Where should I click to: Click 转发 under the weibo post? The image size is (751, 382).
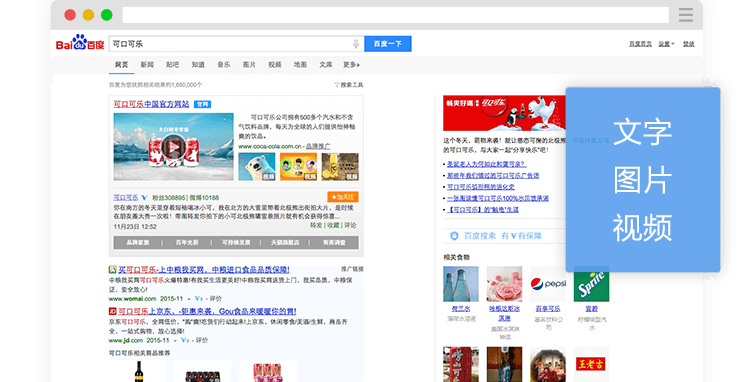click(316, 225)
